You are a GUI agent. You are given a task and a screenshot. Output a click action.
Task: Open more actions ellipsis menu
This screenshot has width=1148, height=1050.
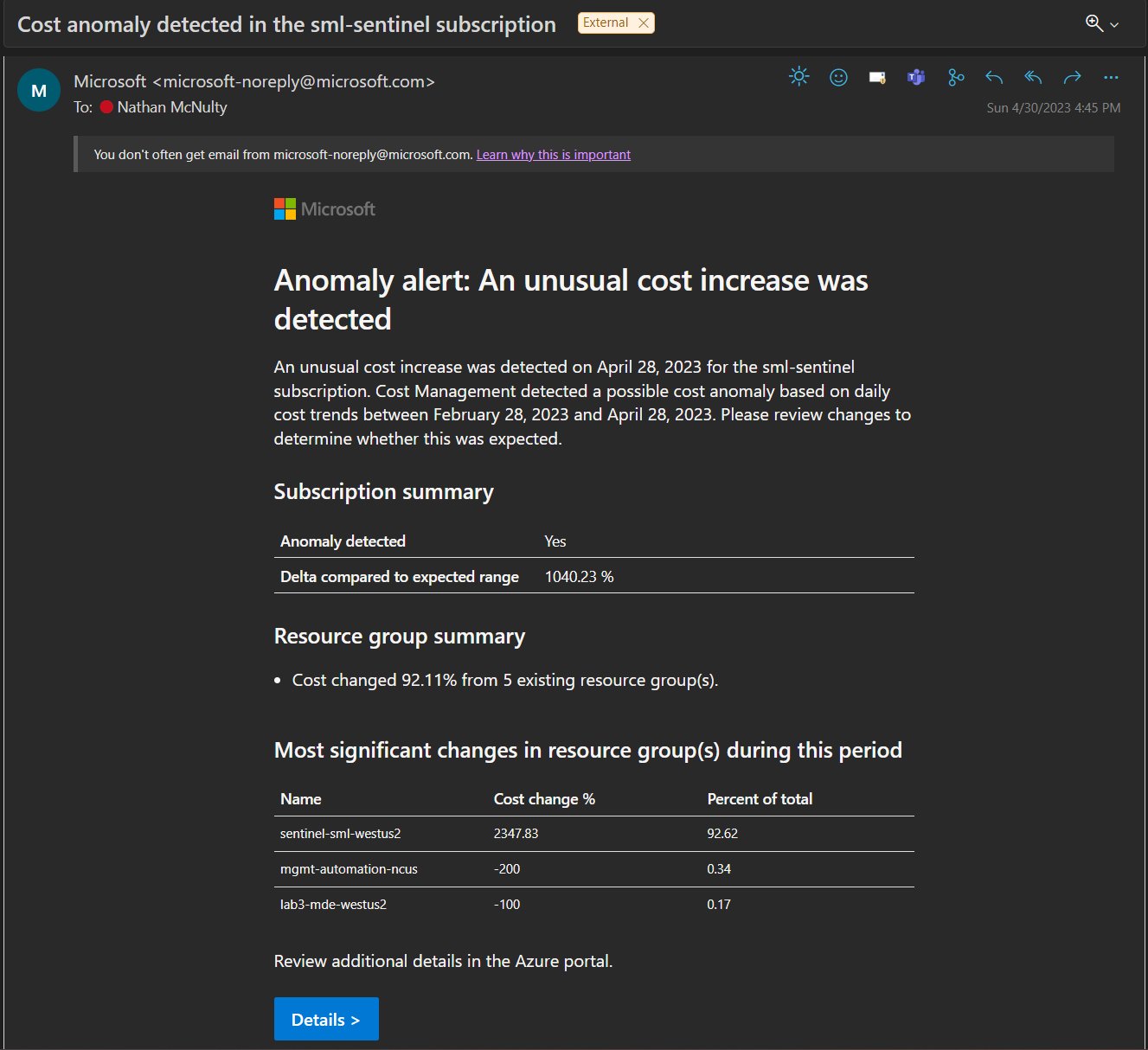click(x=1111, y=78)
